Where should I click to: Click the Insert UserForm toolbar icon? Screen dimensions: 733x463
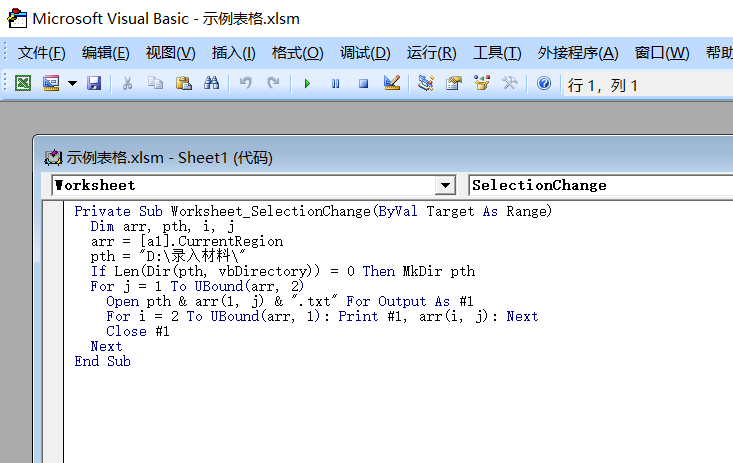[51, 84]
